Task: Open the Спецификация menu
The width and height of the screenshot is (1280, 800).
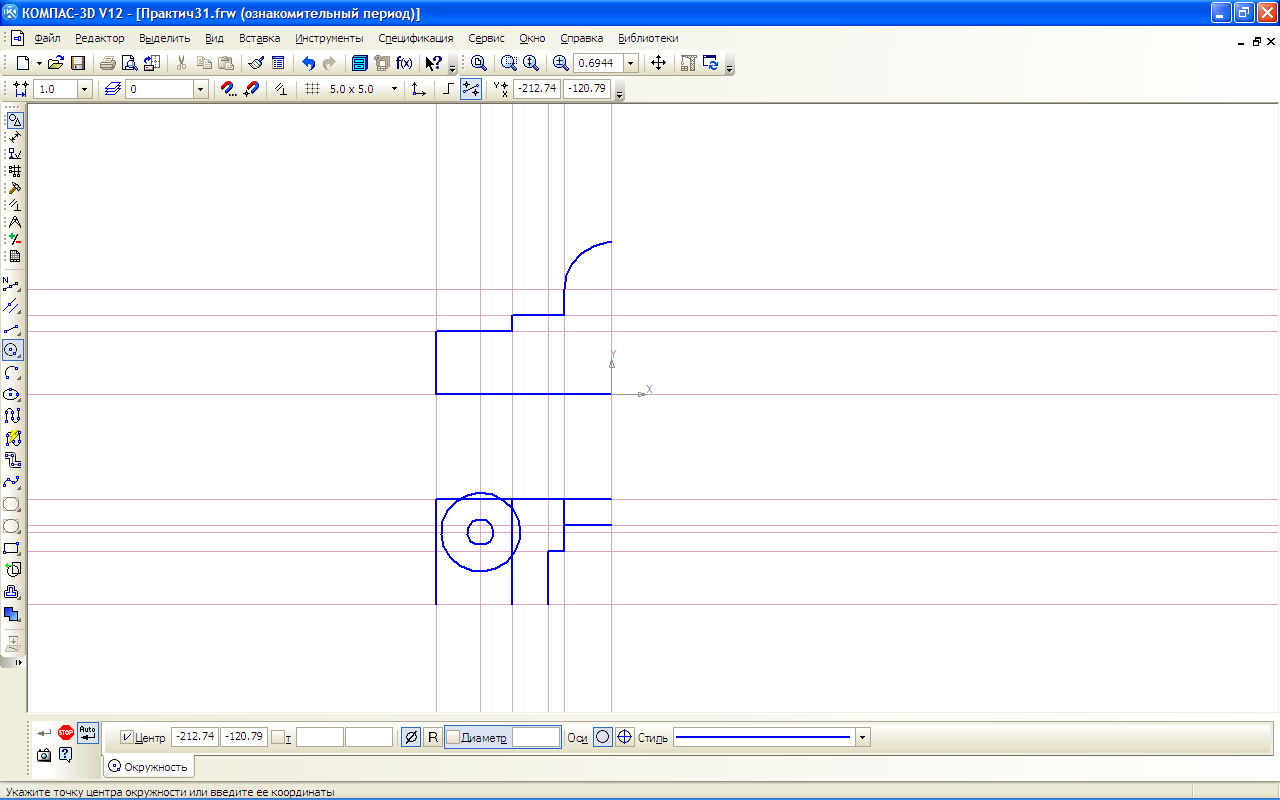Action: [416, 38]
